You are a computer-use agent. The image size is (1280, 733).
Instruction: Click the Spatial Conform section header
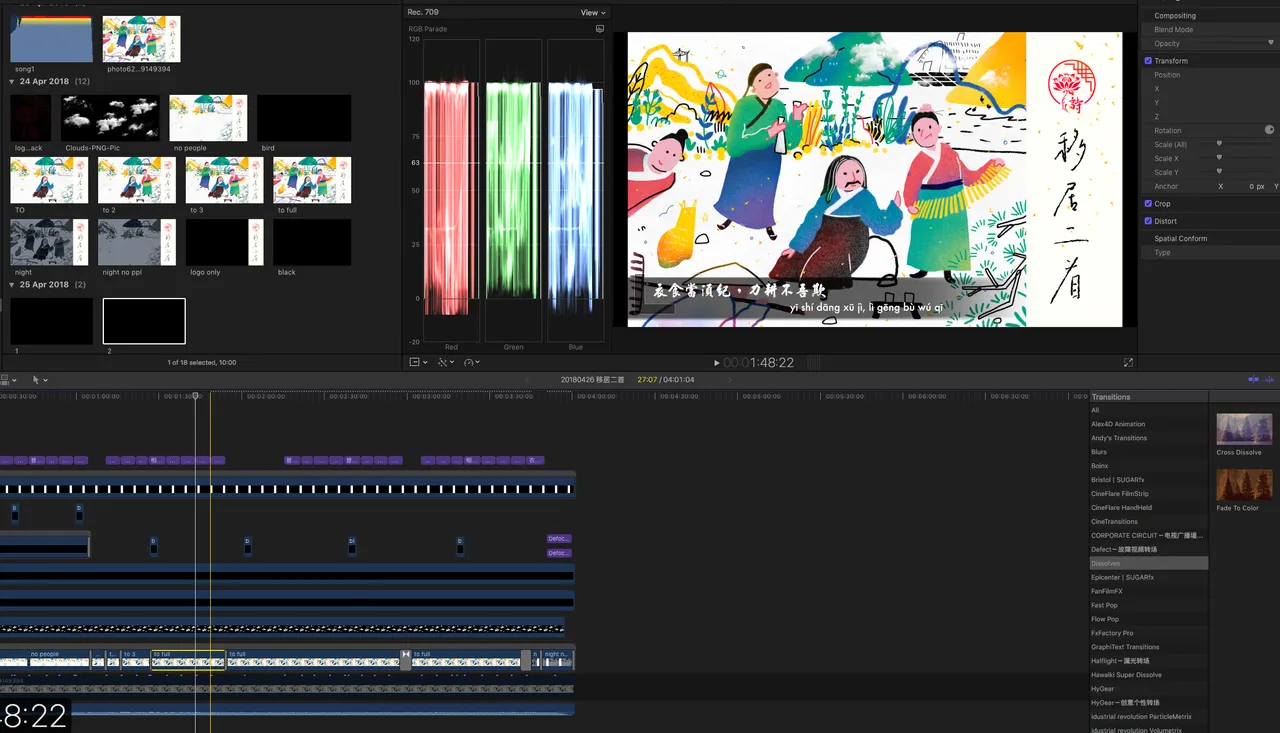point(1181,239)
